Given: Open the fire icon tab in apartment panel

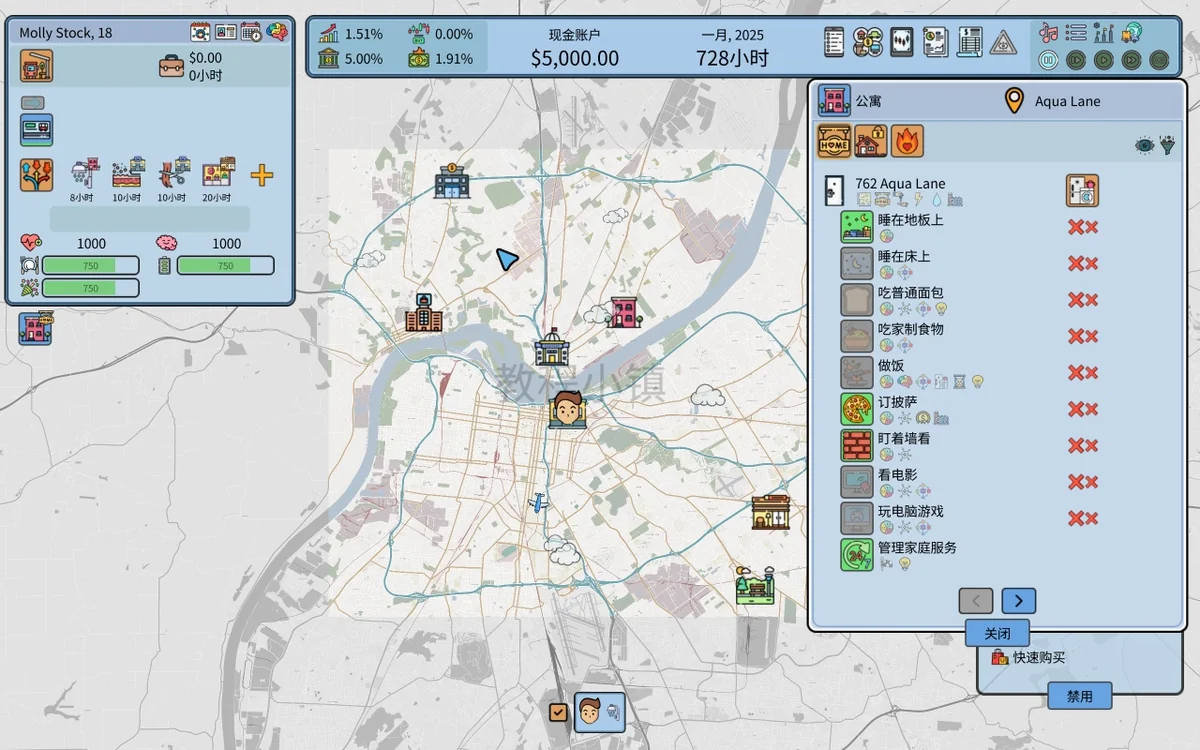Looking at the screenshot, I should click(906, 141).
